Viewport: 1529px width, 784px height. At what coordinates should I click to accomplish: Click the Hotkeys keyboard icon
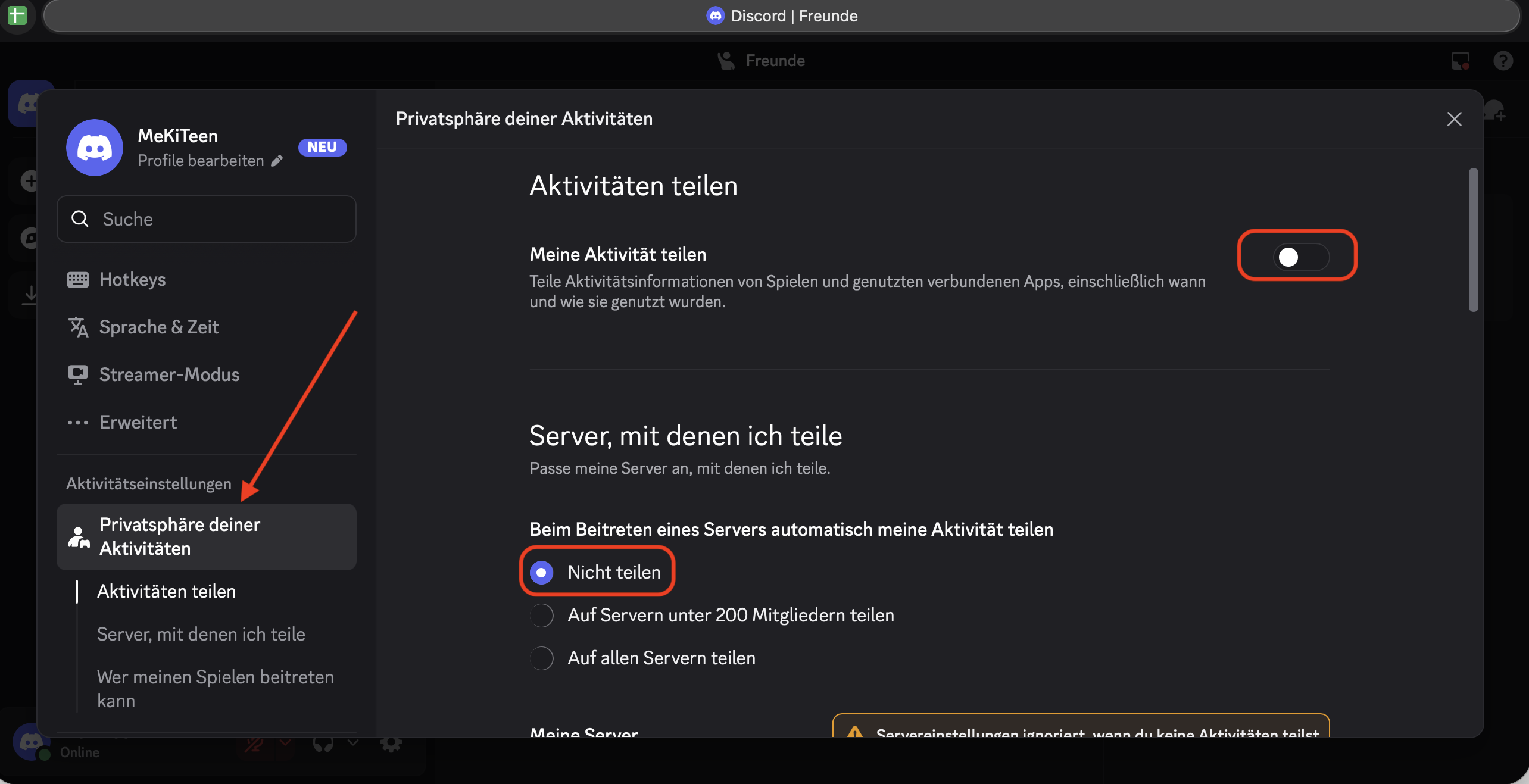[x=78, y=279]
